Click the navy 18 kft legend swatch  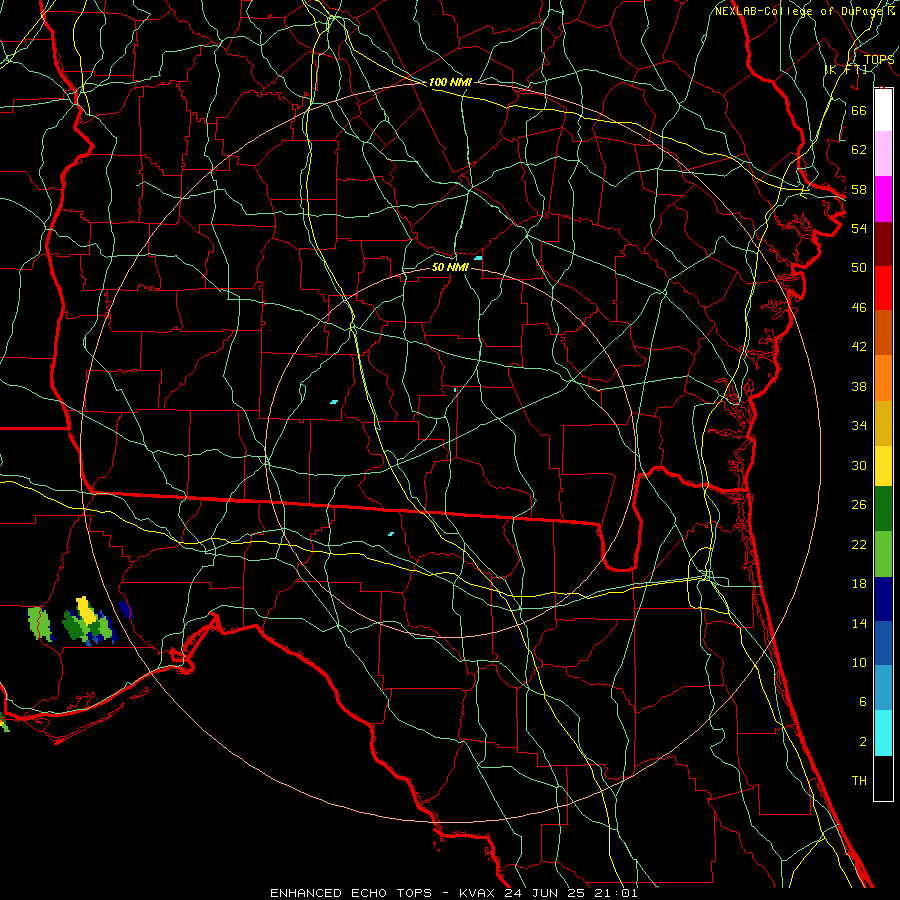tap(883, 599)
